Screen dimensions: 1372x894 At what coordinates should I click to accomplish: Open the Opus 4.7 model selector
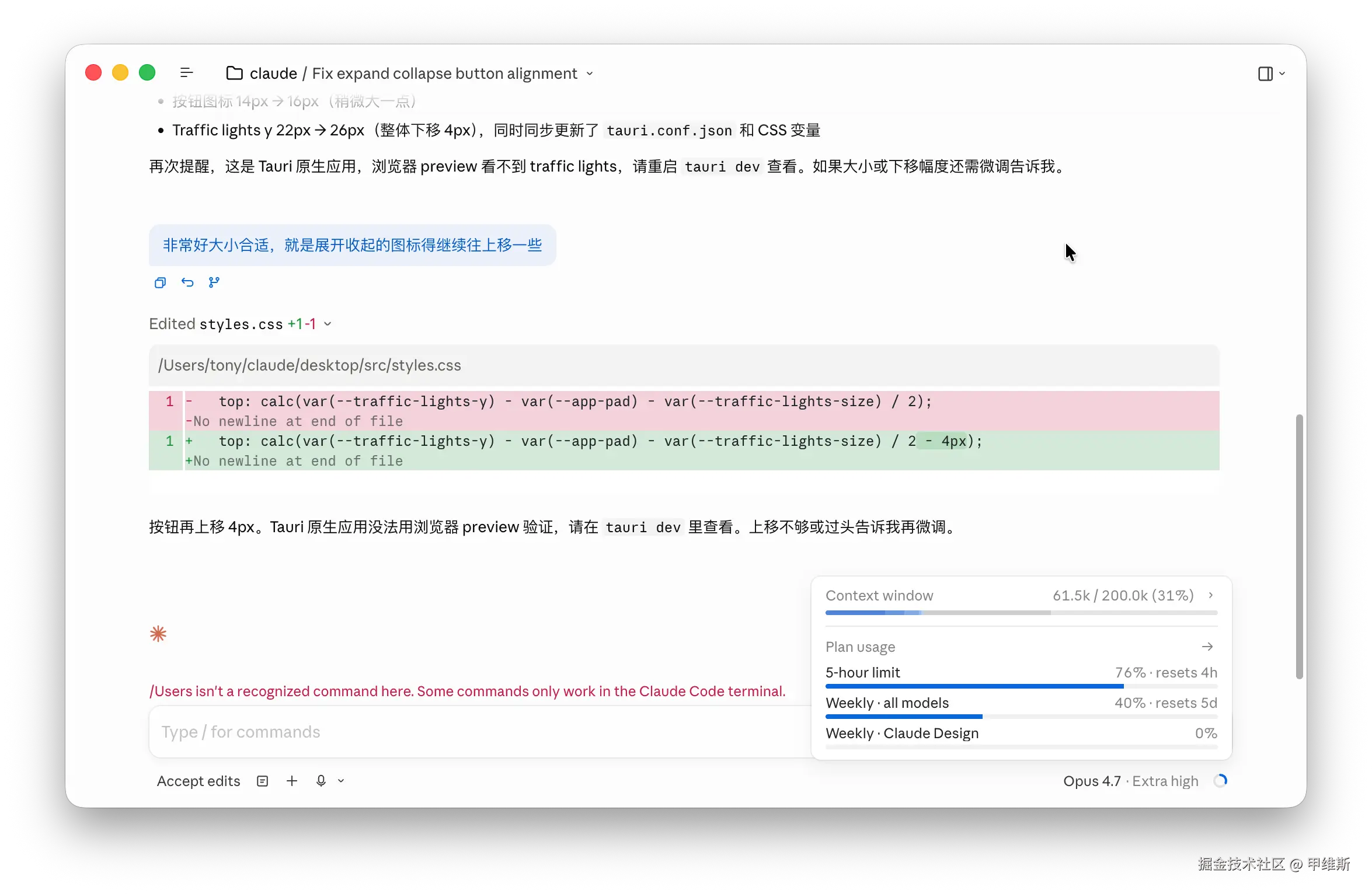click(x=1091, y=781)
